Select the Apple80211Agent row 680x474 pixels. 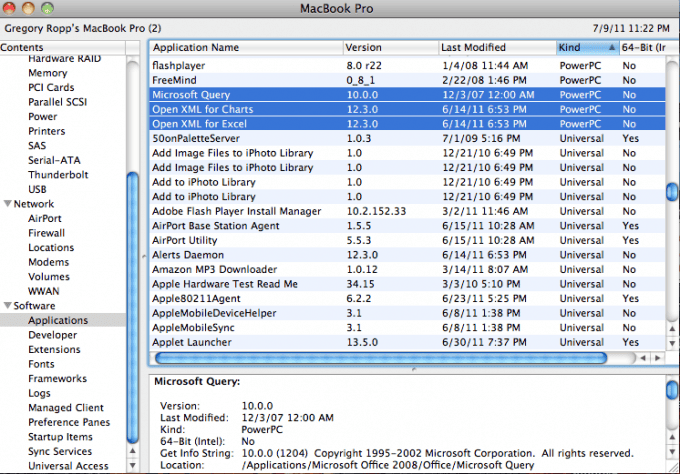point(407,298)
